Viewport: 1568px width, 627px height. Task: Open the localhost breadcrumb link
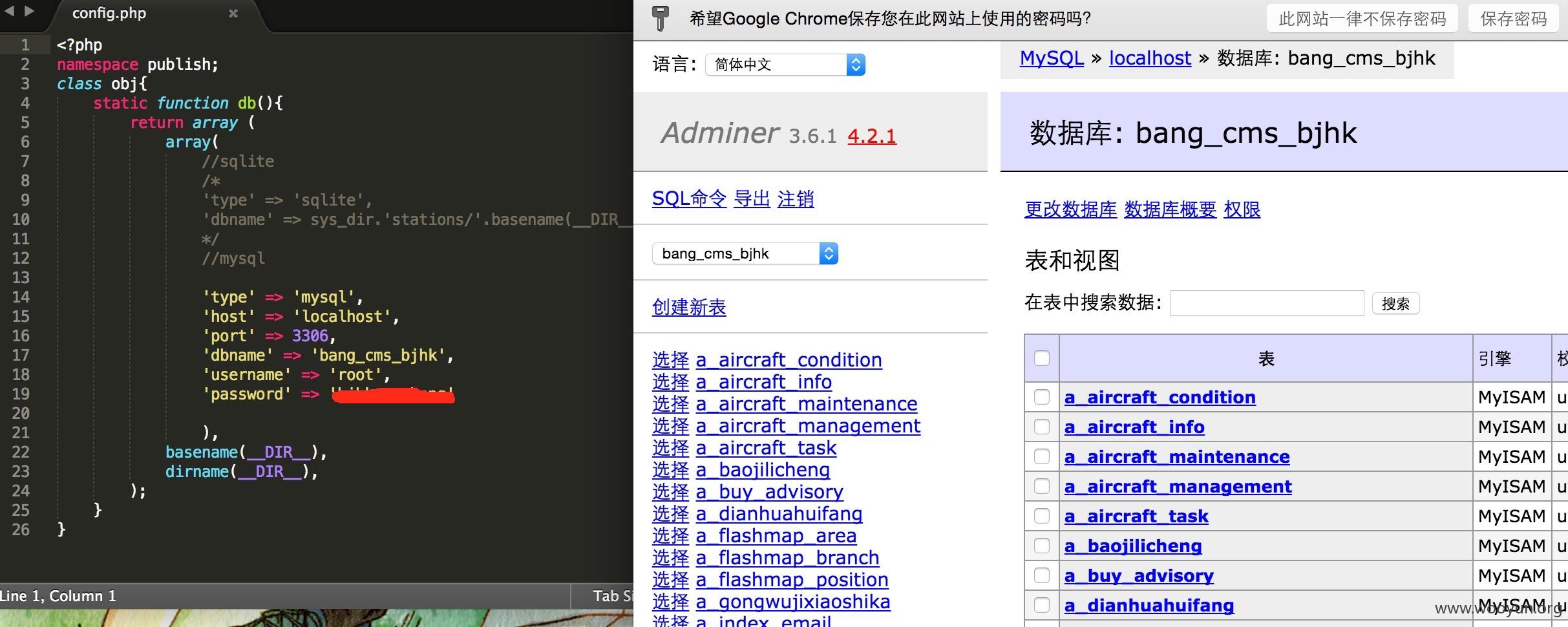1150,58
